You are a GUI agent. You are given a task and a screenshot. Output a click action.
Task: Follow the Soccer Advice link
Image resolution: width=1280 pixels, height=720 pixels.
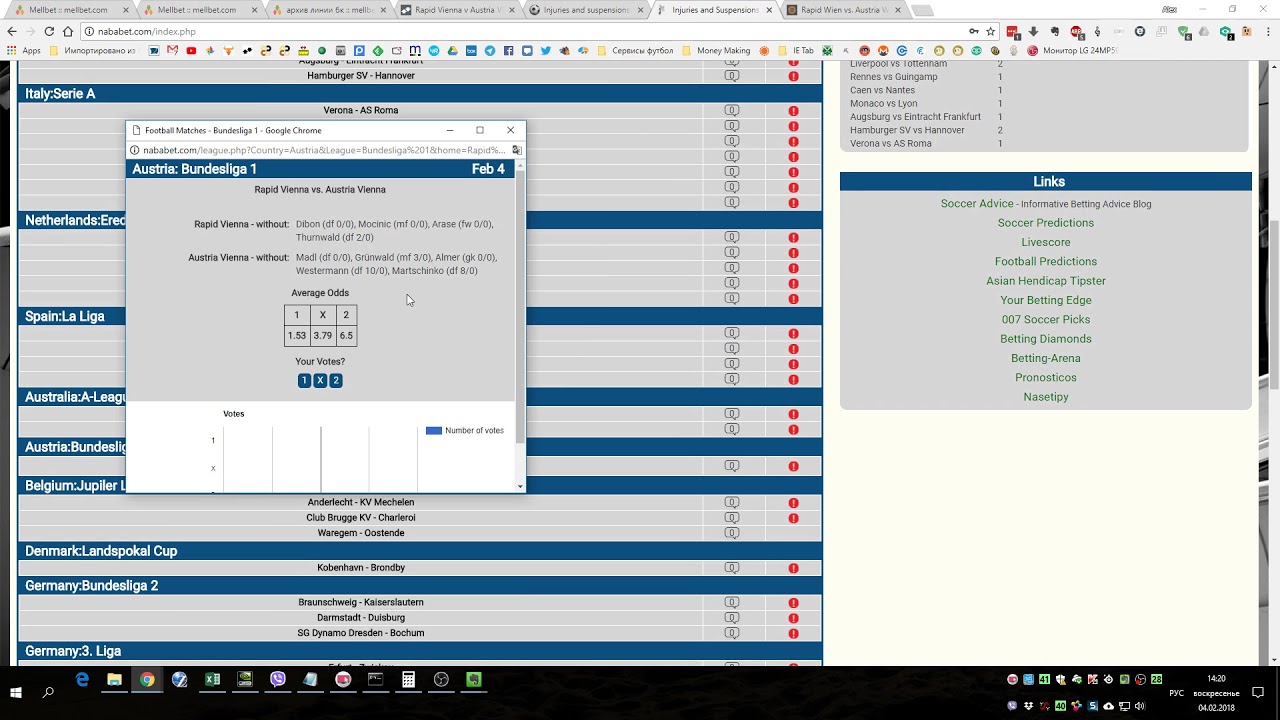point(977,203)
